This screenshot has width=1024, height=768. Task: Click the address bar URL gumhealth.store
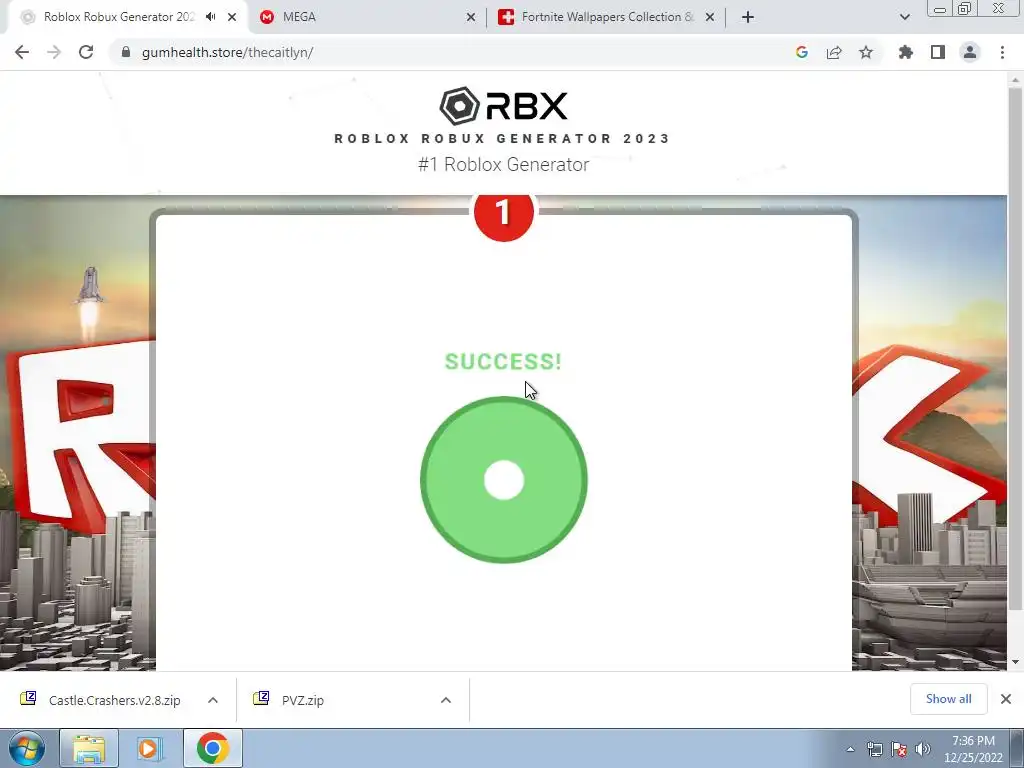pos(227,52)
